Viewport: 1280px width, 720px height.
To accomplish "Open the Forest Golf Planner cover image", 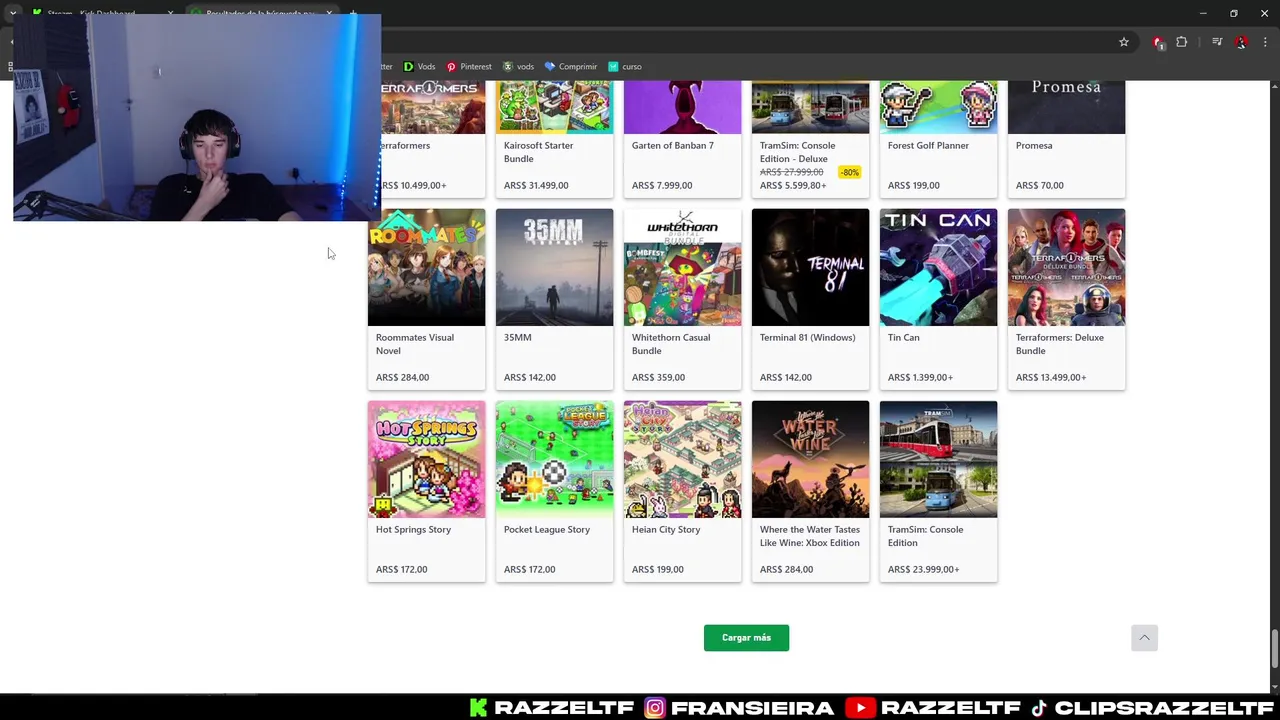I will click(x=938, y=107).
